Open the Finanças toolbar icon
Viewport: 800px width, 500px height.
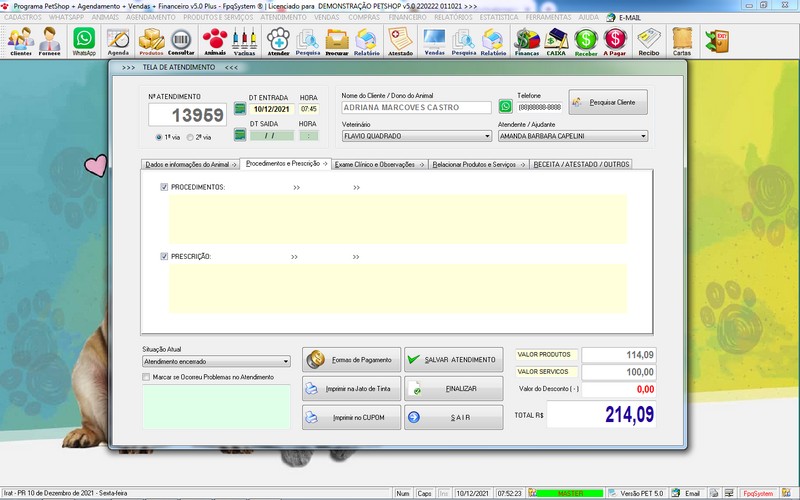pos(527,41)
